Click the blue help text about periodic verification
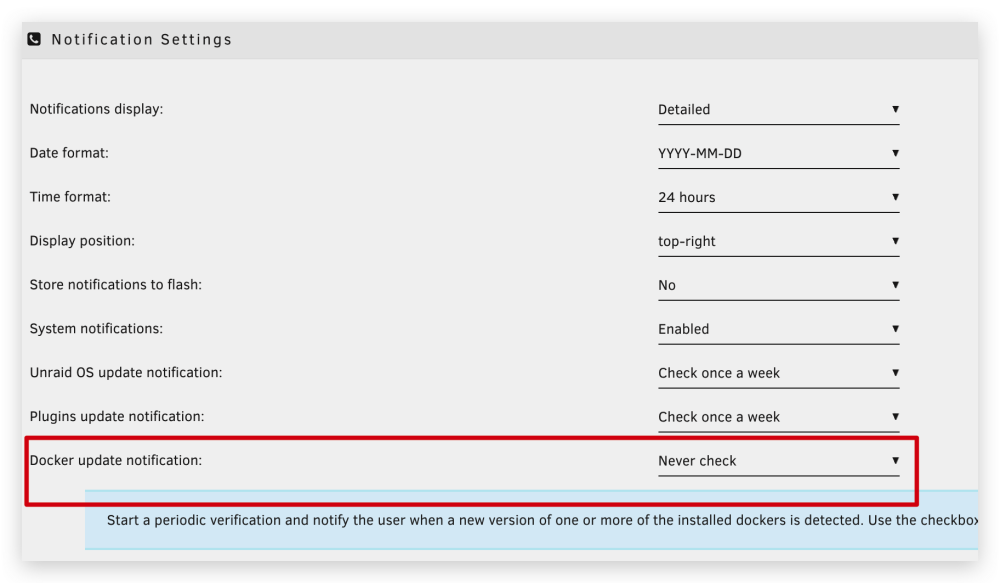This screenshot has height=583, width=1000. (542, 520)
